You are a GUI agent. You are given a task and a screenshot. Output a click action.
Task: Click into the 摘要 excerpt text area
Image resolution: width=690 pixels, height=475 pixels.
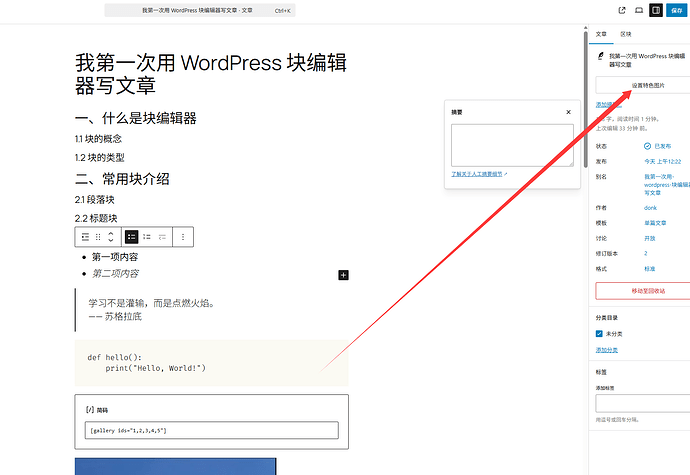(512, 145)
